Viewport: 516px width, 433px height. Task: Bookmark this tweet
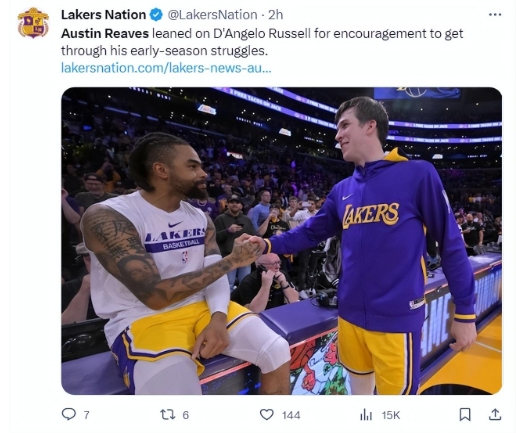click(465, 415)
